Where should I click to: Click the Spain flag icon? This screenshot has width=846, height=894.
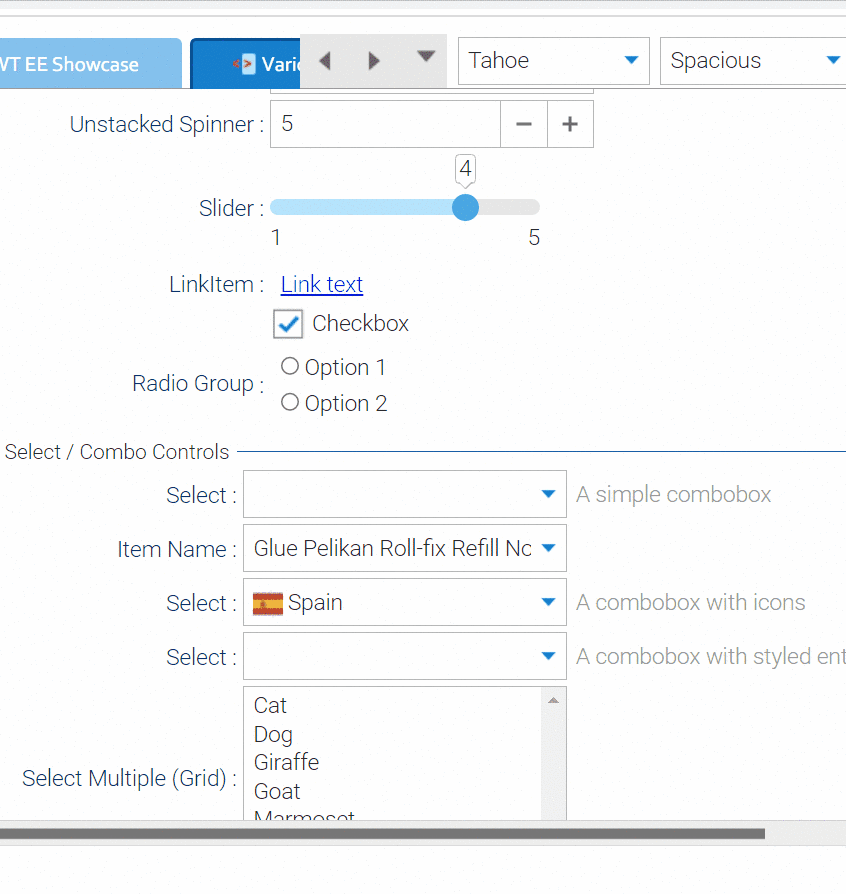(267, 603)
